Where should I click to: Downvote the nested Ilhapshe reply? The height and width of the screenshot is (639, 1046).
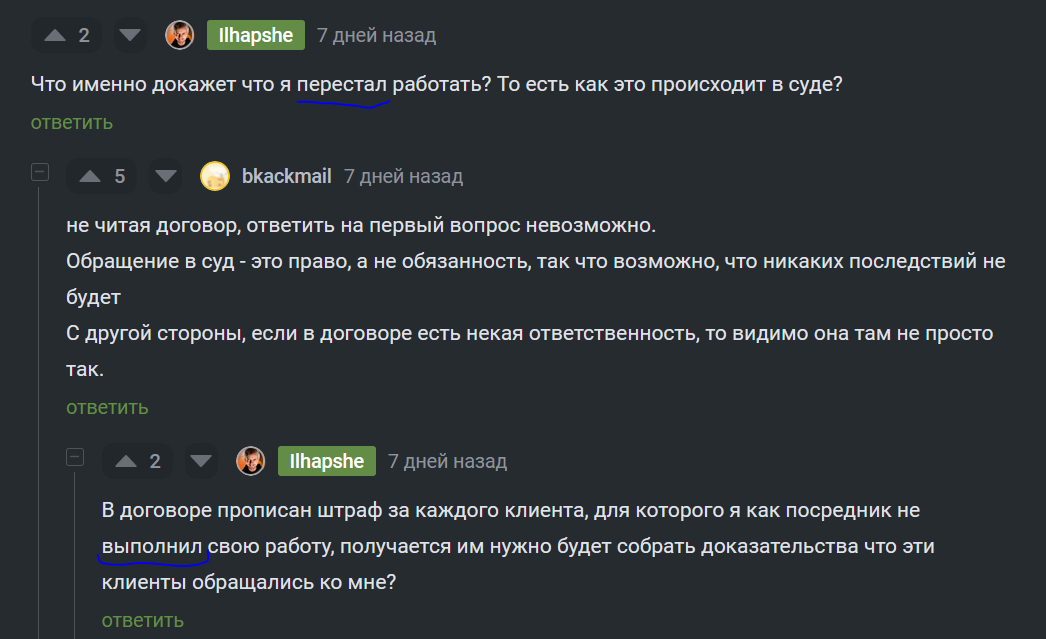[202, 461]
